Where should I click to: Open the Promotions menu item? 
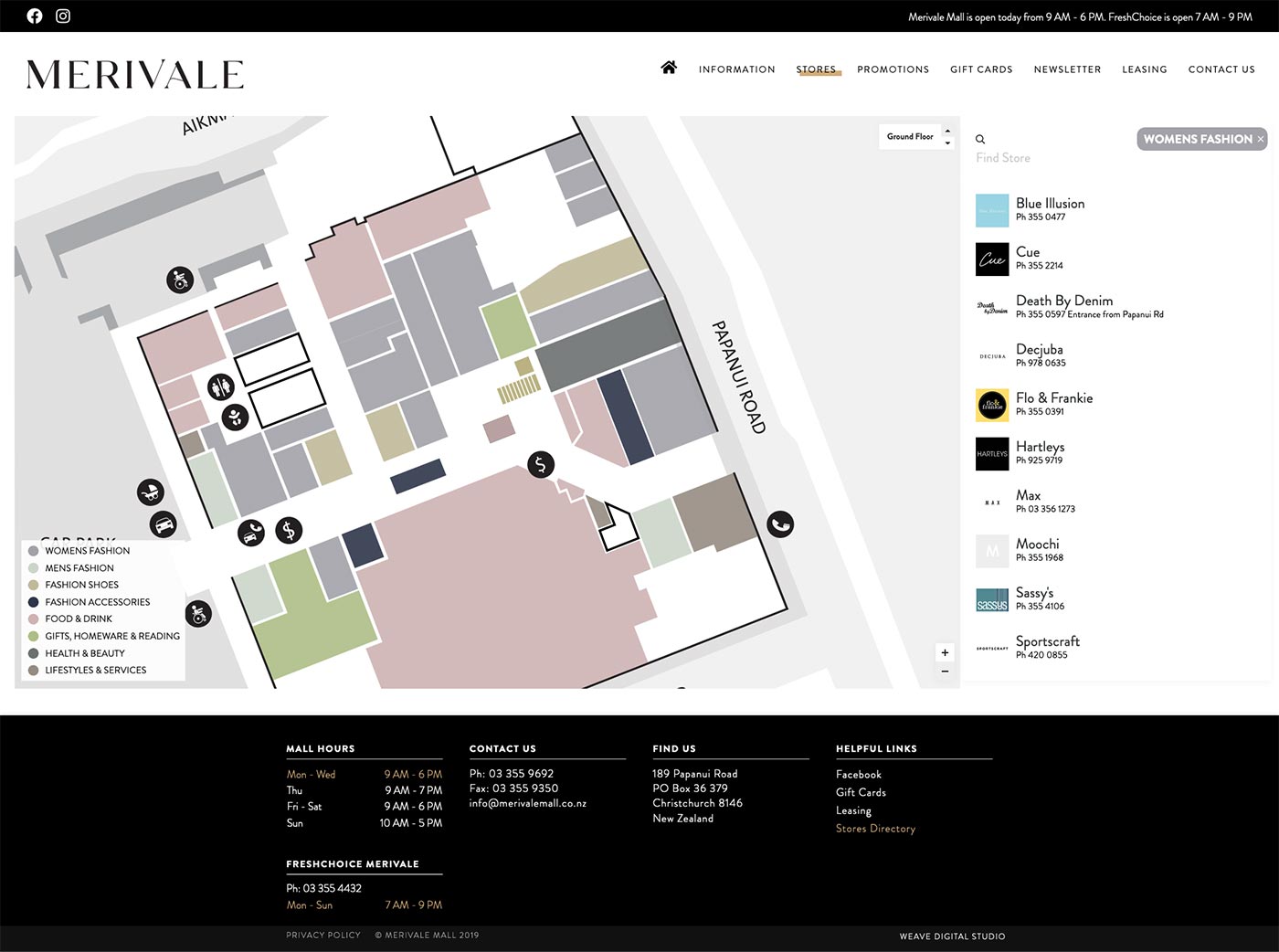[893, 69]
